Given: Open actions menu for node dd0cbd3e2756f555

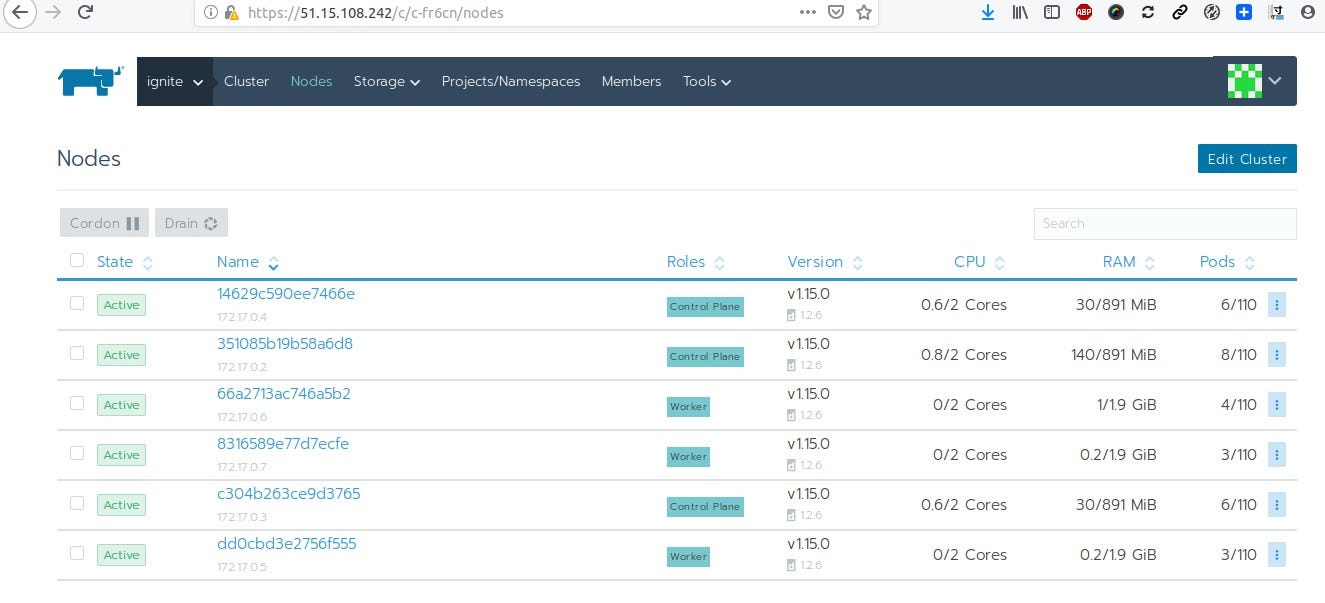Looking at the screenshot, I should [x=1277, y=555].
